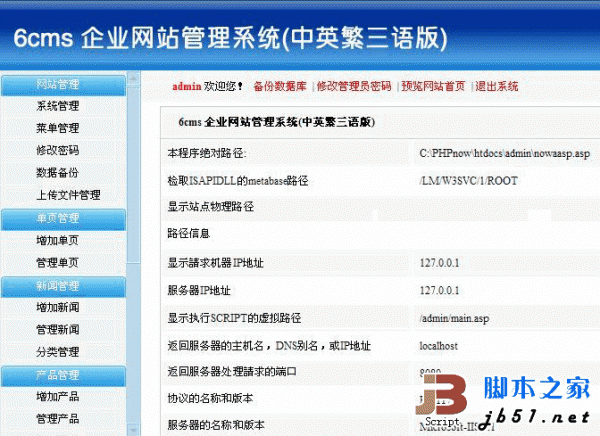Click the 本程序绝对路径 label
600x436 pixels.
click(207, 153)
